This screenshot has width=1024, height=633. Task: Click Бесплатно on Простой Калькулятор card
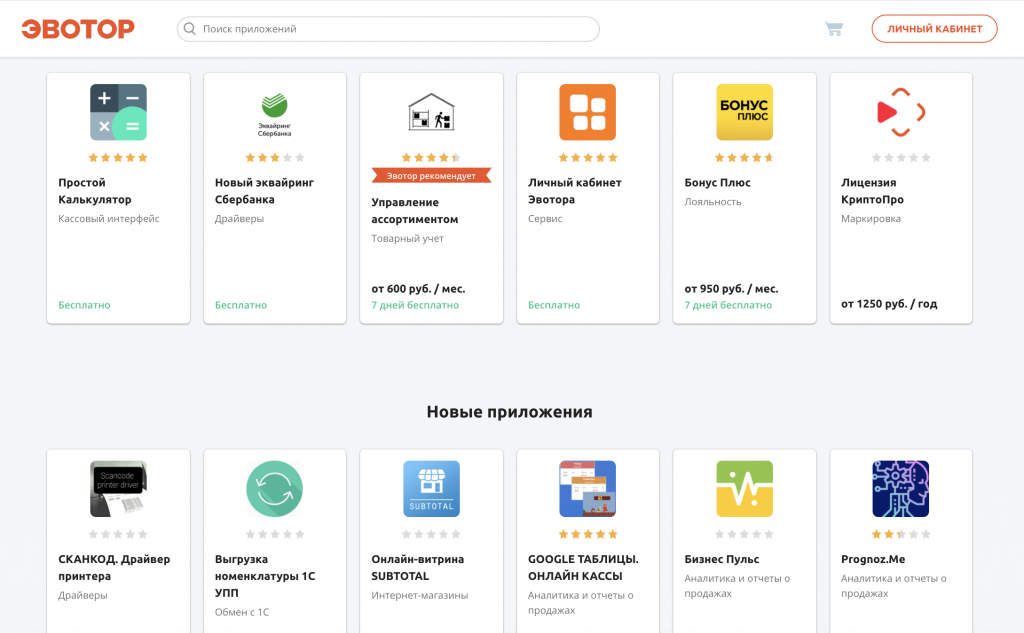point(84,305)
